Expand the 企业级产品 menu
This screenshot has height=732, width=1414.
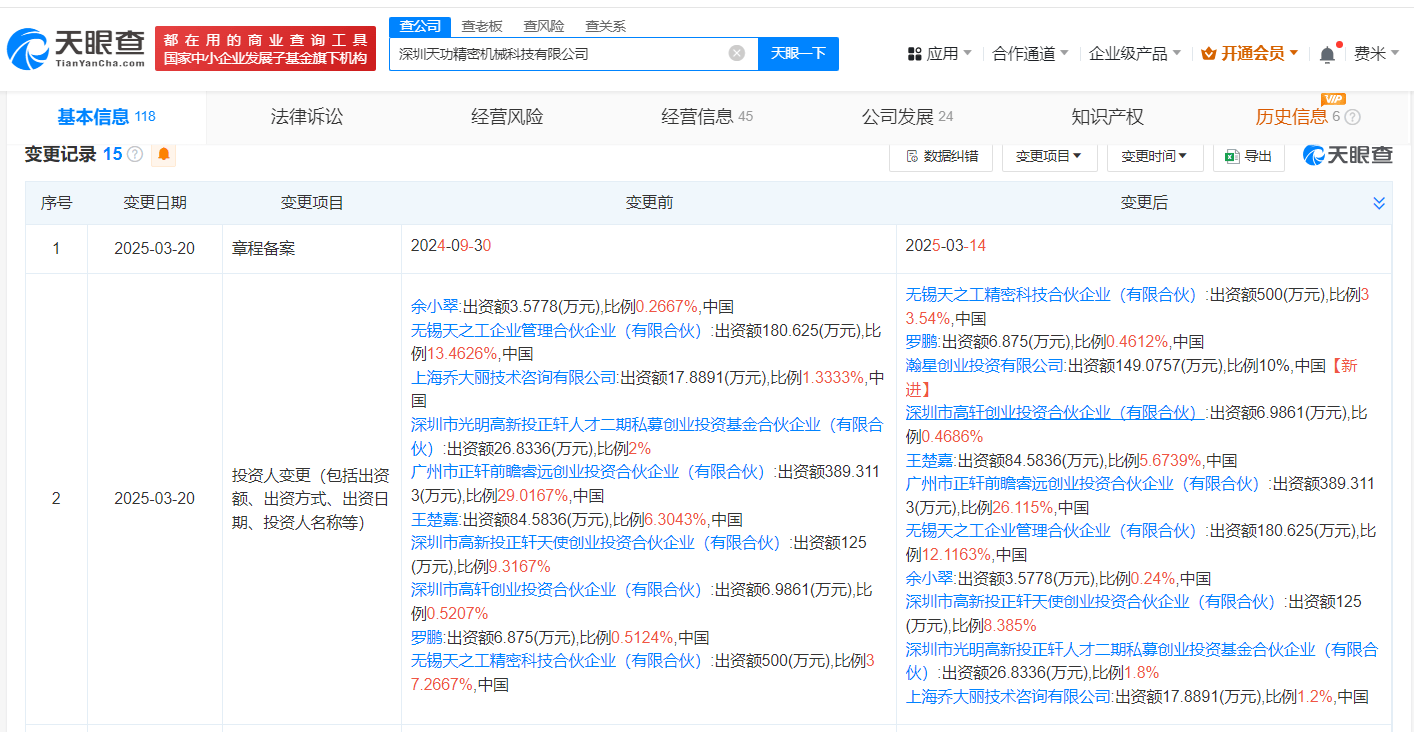[1134, 54]
